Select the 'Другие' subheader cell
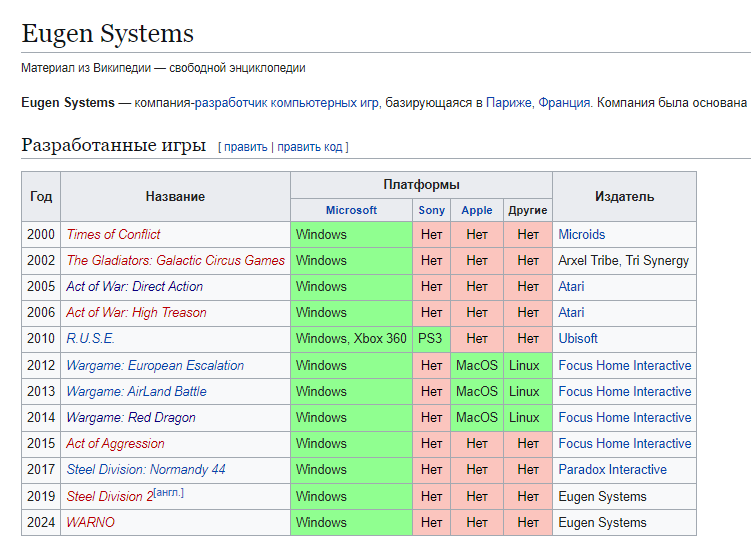This screenshot has height=541, width=751. [x=528, y=210]
